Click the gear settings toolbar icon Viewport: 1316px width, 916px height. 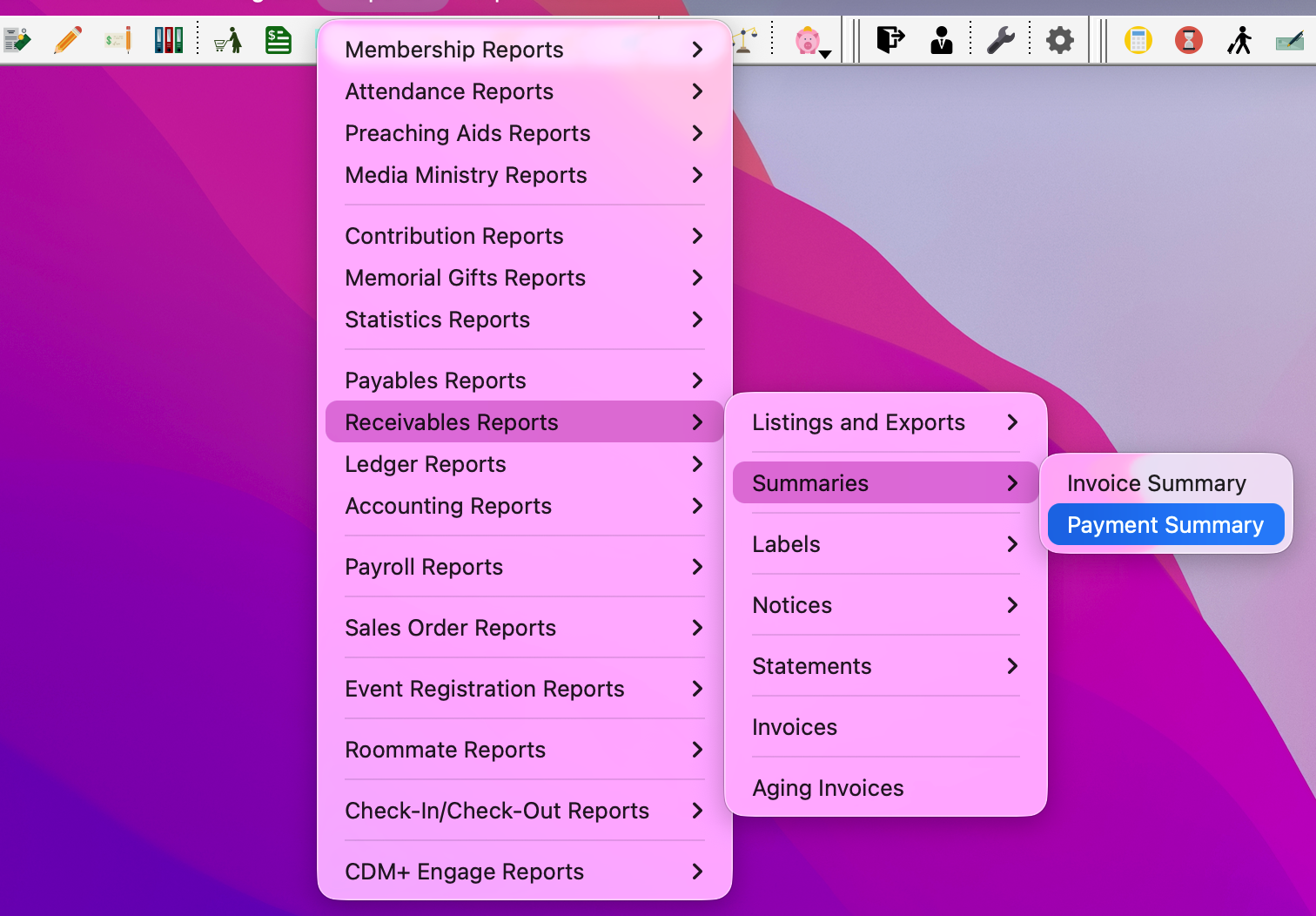point(1059,40)
